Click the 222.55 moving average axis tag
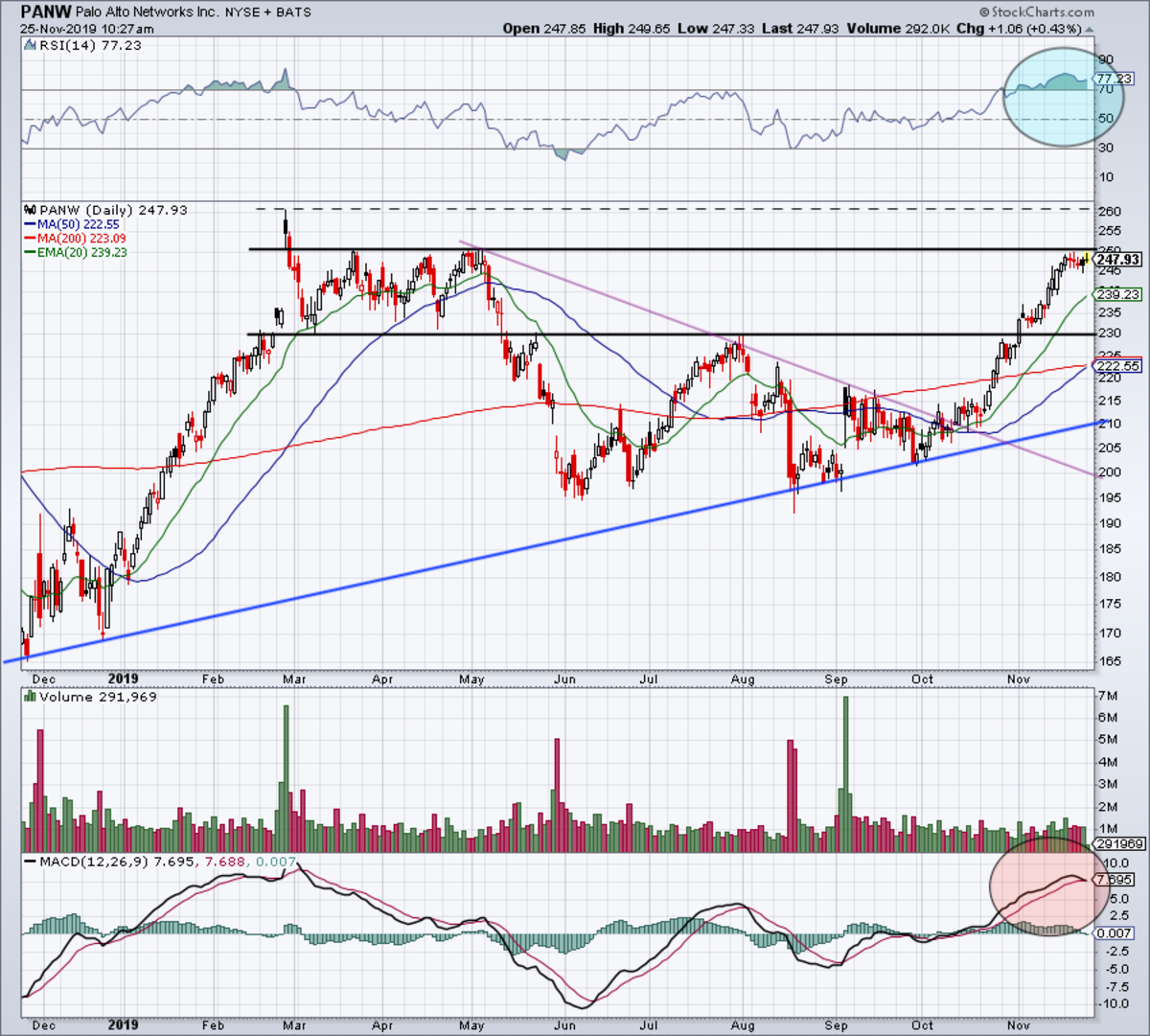 click(1118, 366)
